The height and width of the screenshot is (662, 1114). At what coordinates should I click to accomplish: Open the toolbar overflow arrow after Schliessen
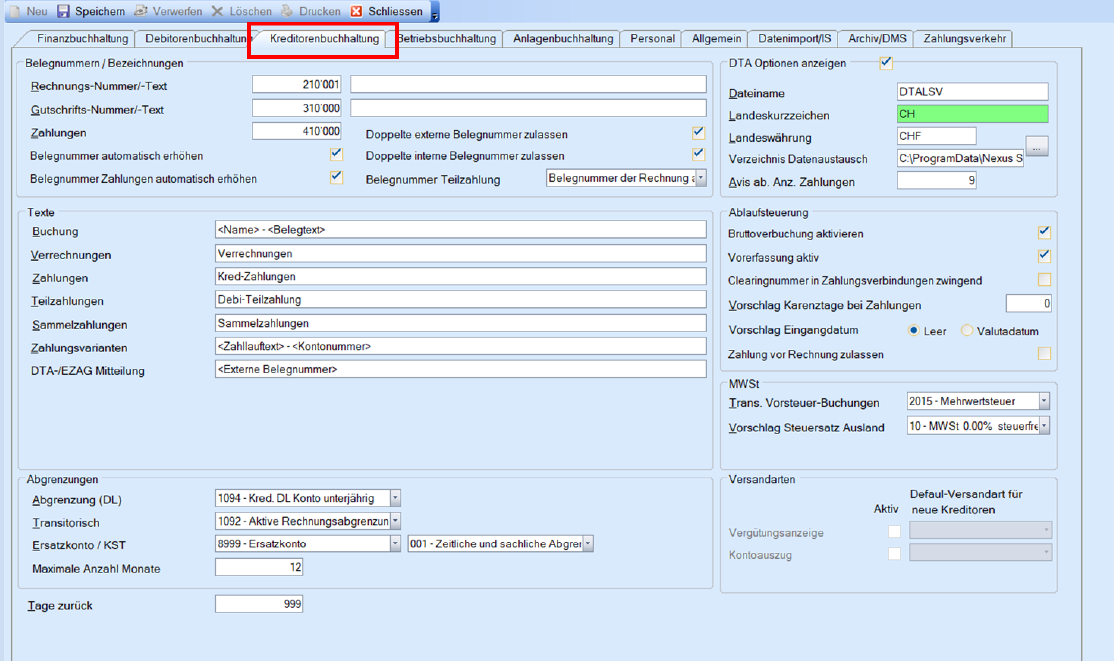(x=435, y=12)
